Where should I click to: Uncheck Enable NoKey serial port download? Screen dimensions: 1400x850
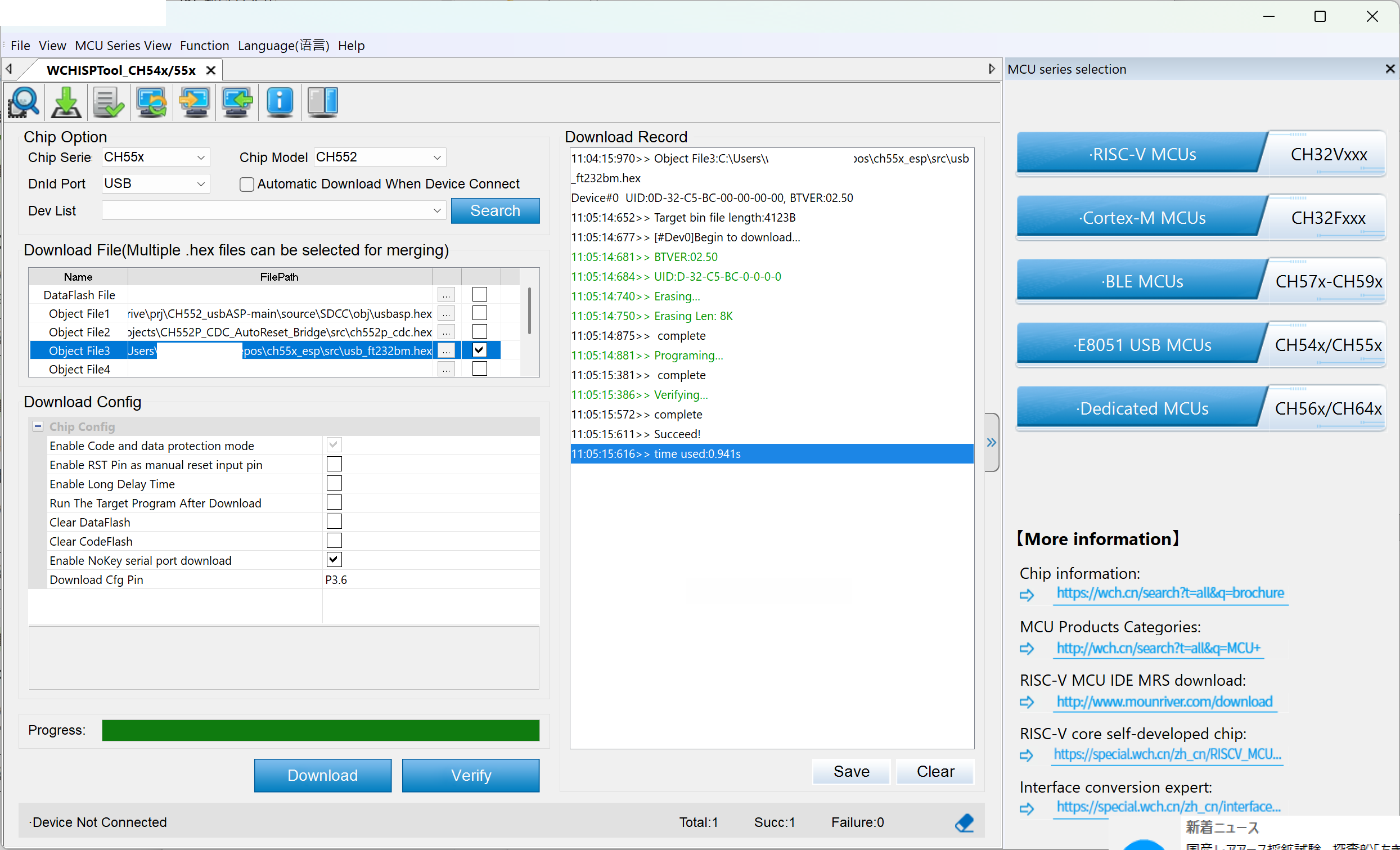click(334, 560)
